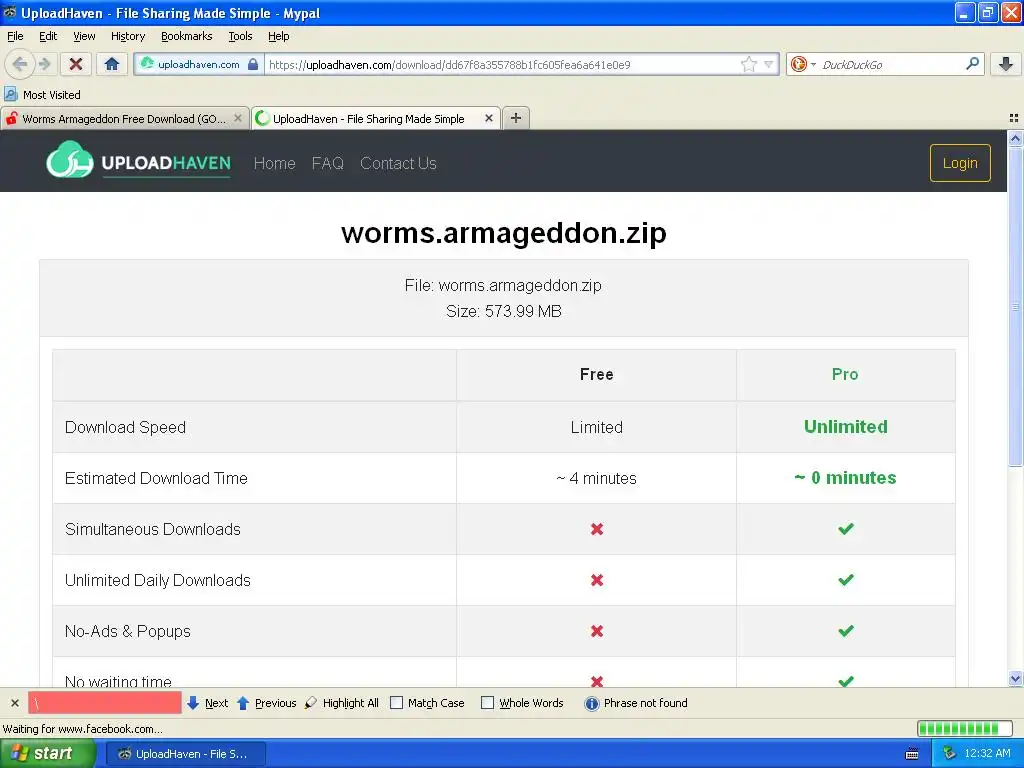Image resolution: width=1024 pixels, height=768 pixels.
Task: Open the Edit menu
Action: pos(48,36)
